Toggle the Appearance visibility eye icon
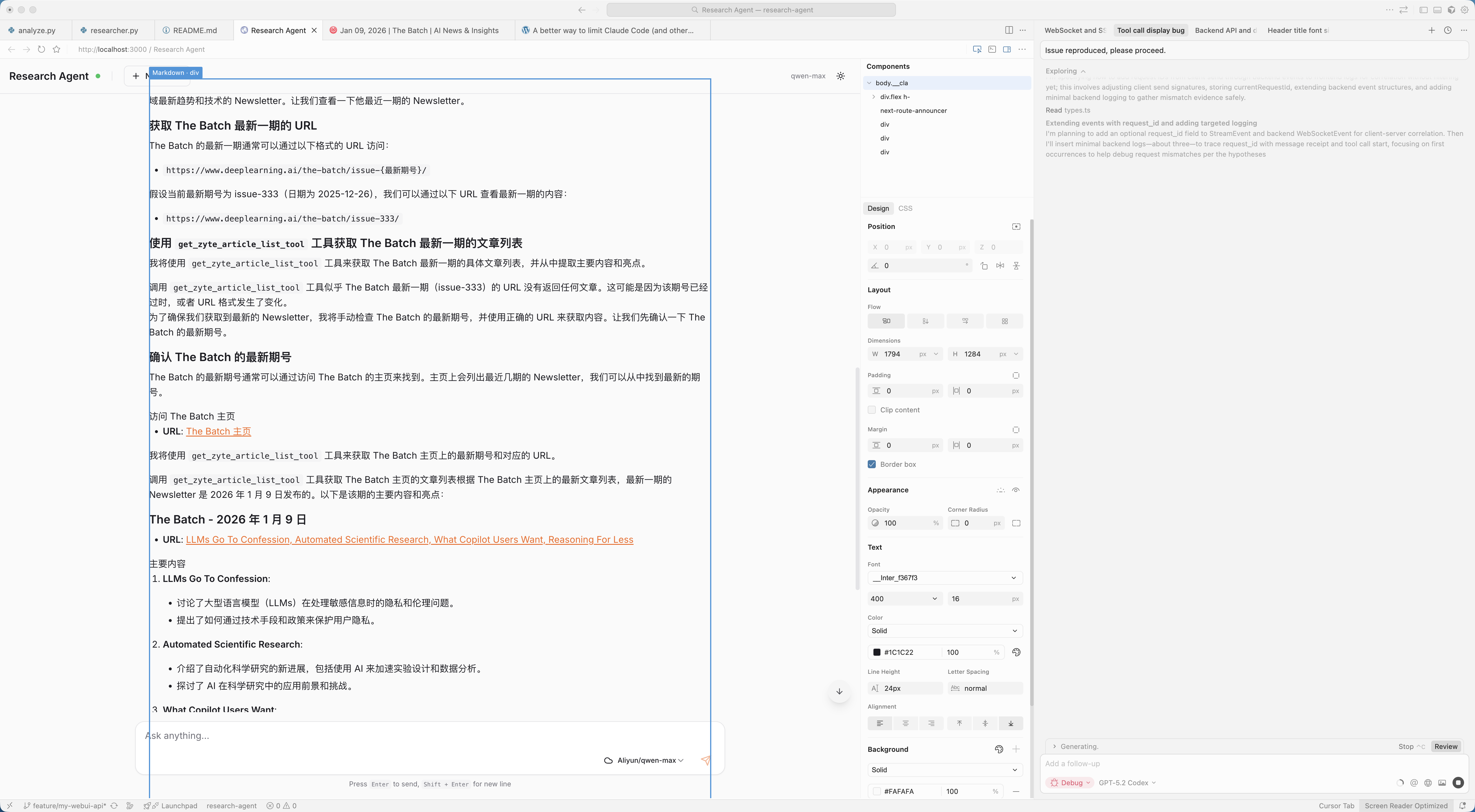 tap(1016, 490)
